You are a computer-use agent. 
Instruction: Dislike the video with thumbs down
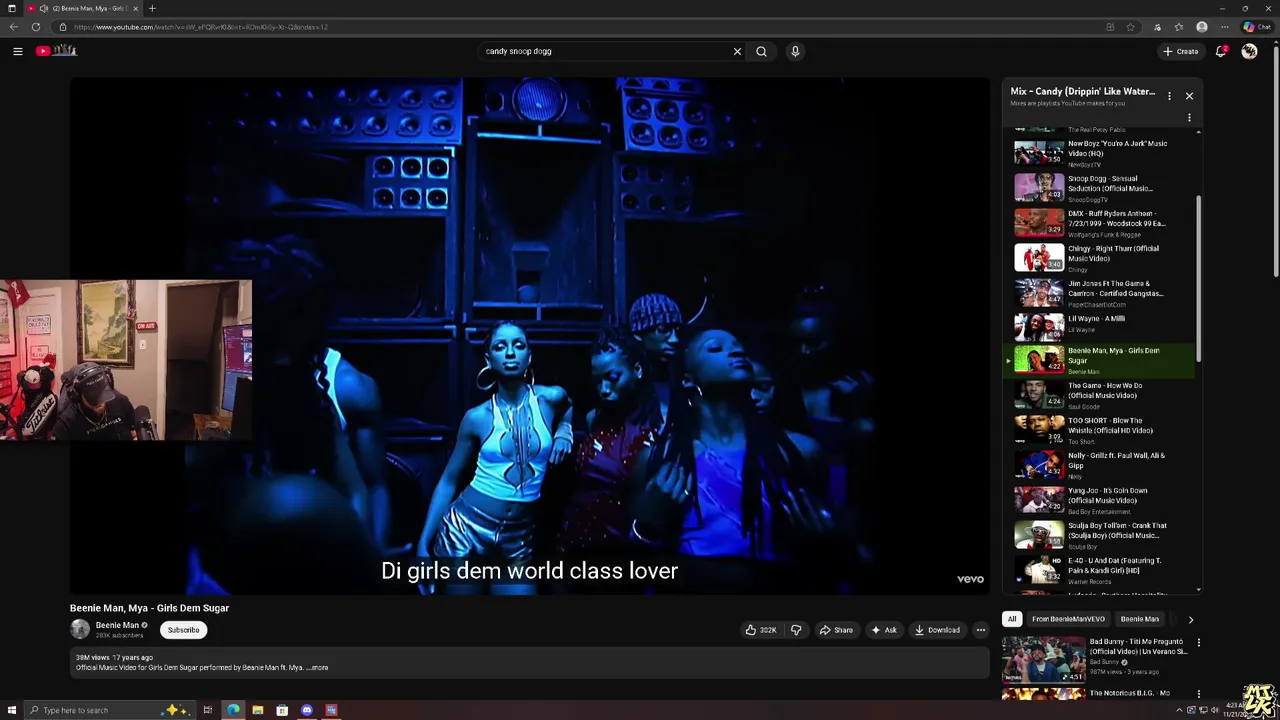pos(796,630)
